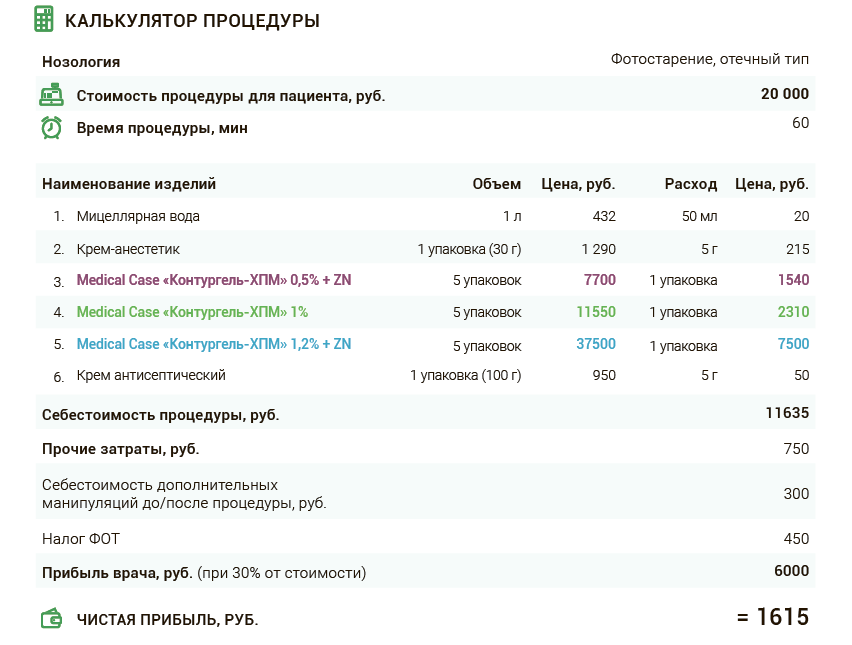Click the alarm clock icon by procedure time
852x645 pixels.
click(x=52, y=128)
